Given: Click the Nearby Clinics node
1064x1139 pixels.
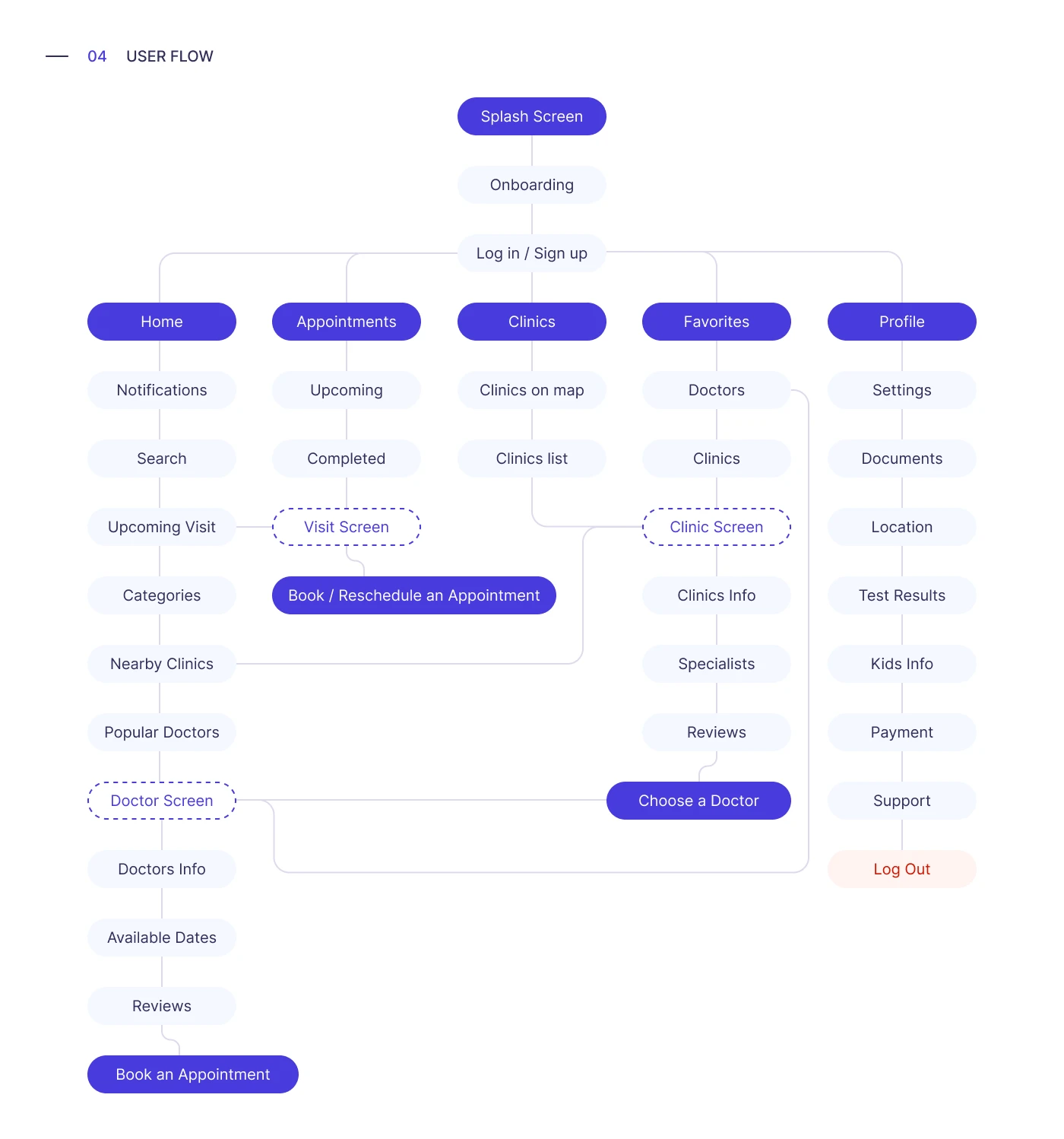Looking at the screenshot, I should click(161, 664).
